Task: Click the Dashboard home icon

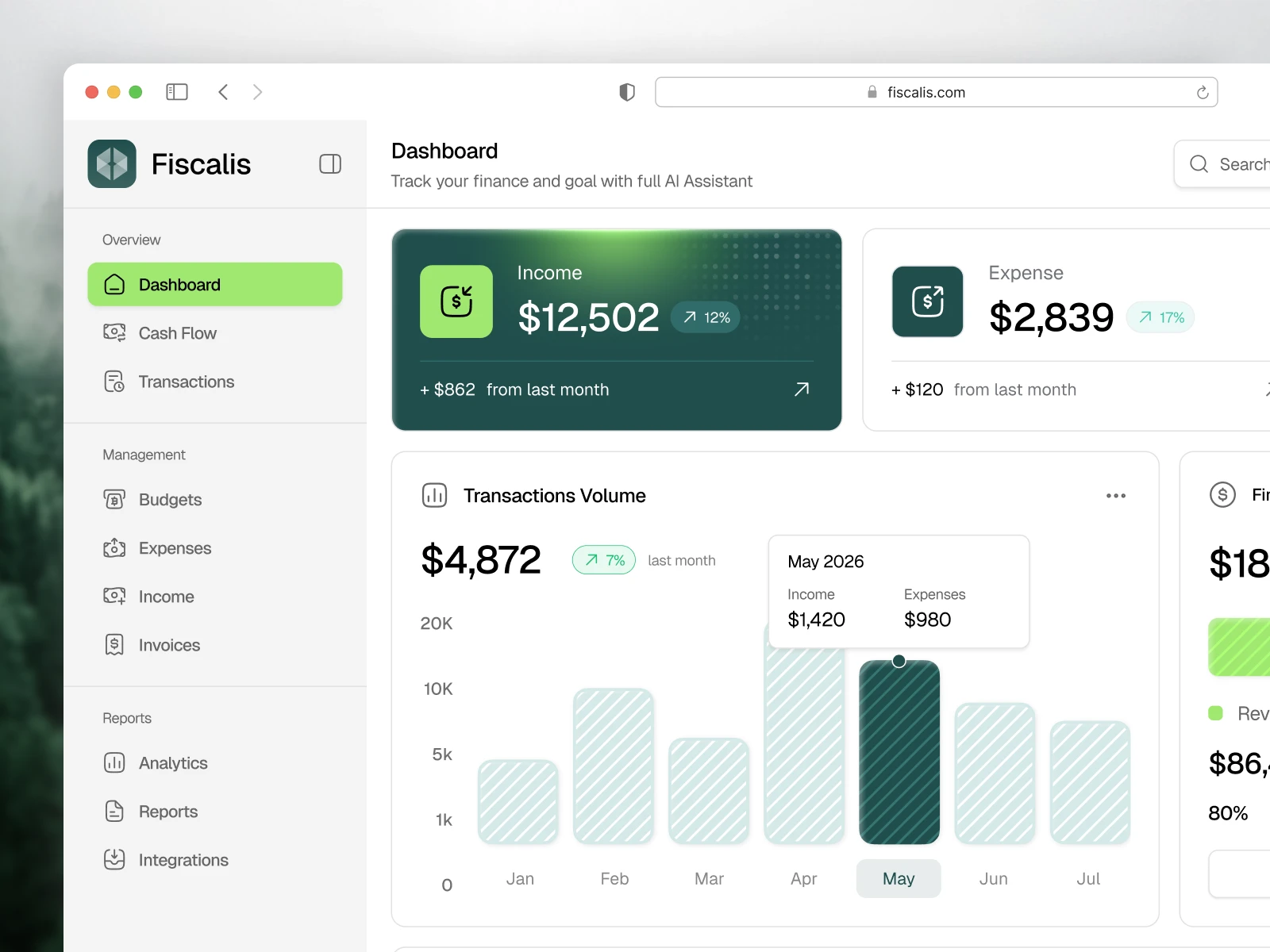Action: click(114, 284)
